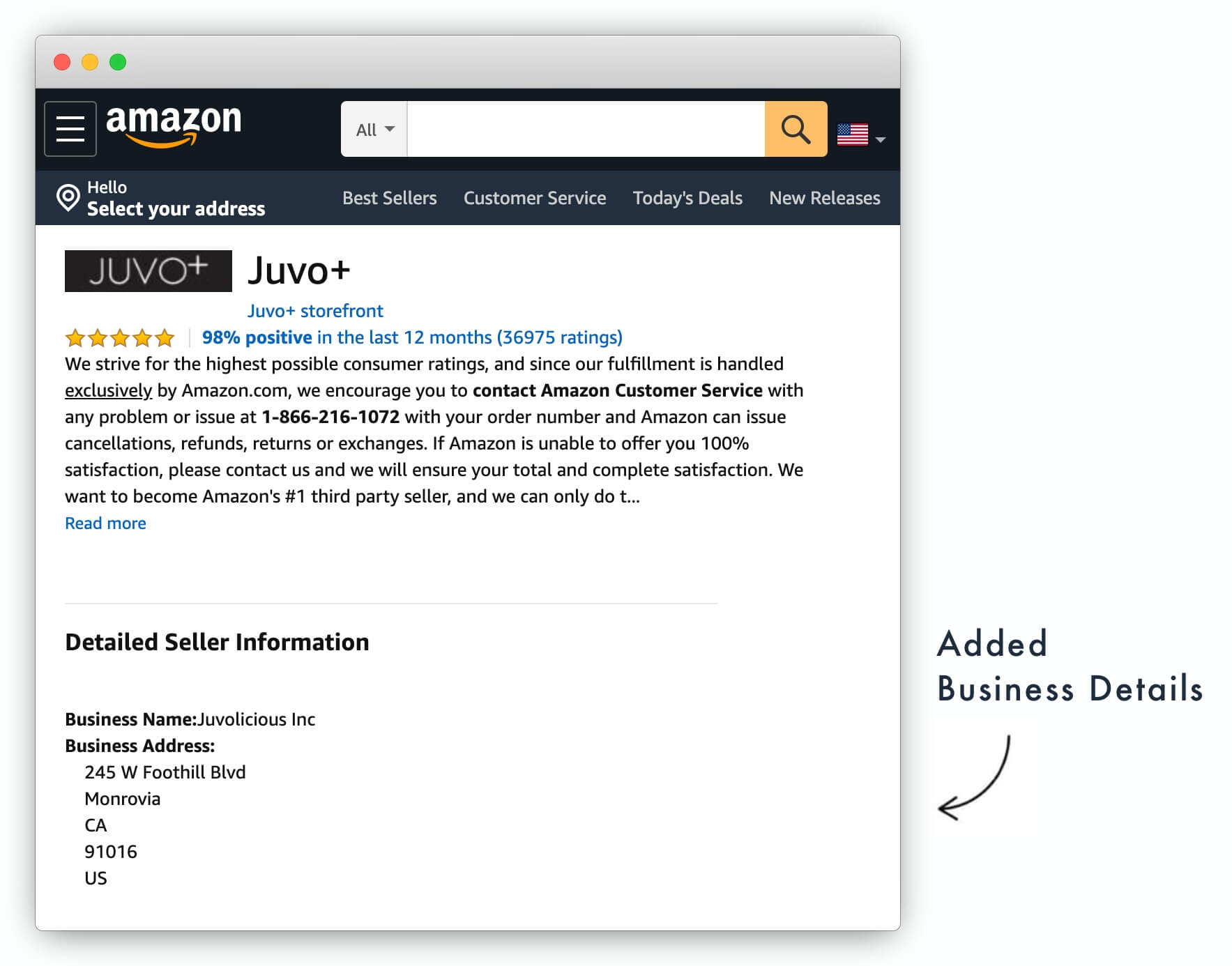
Task: Click Select your address
Action: (x=176, y=208)
